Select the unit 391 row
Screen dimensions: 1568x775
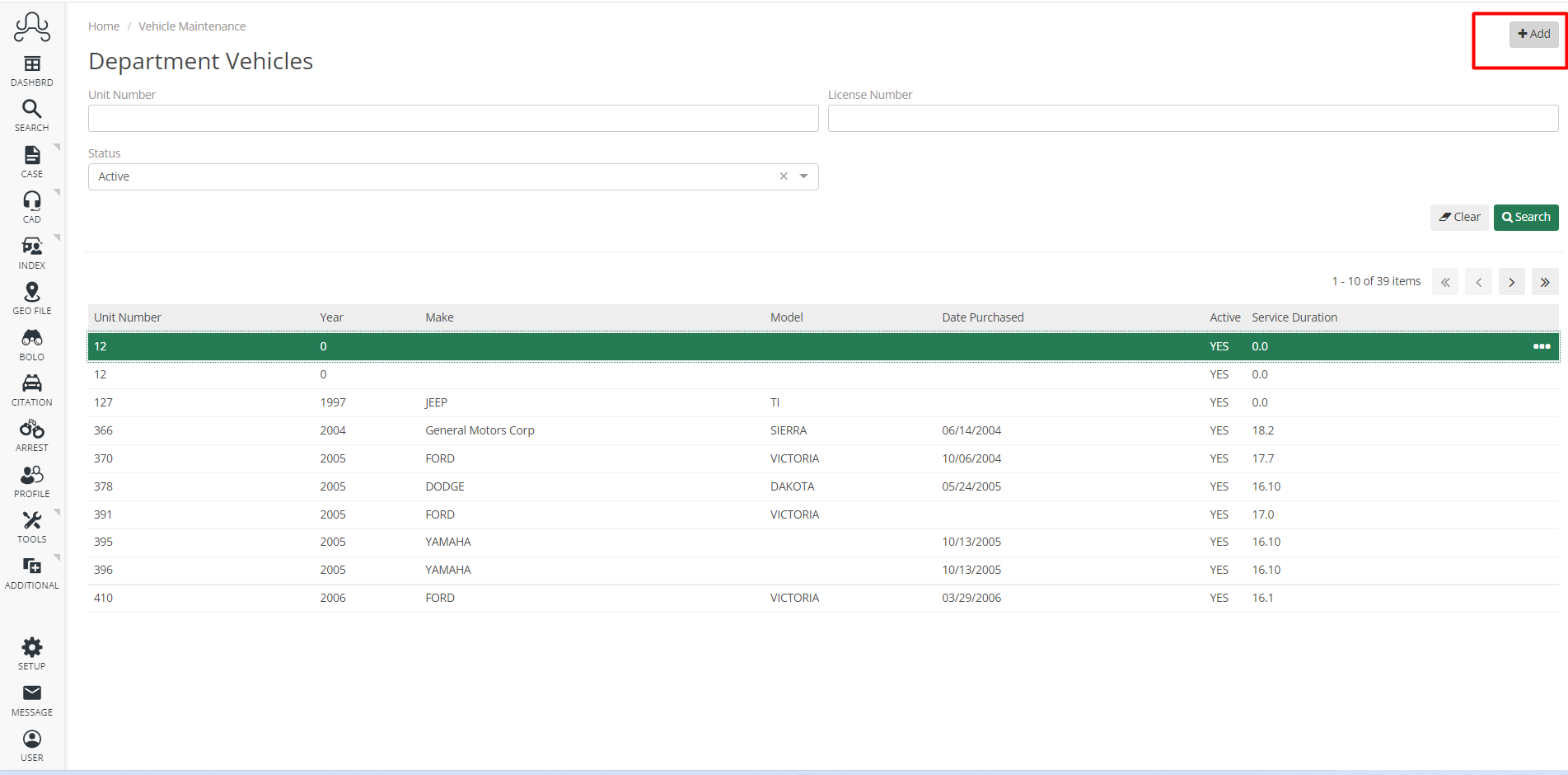[823, 514]
